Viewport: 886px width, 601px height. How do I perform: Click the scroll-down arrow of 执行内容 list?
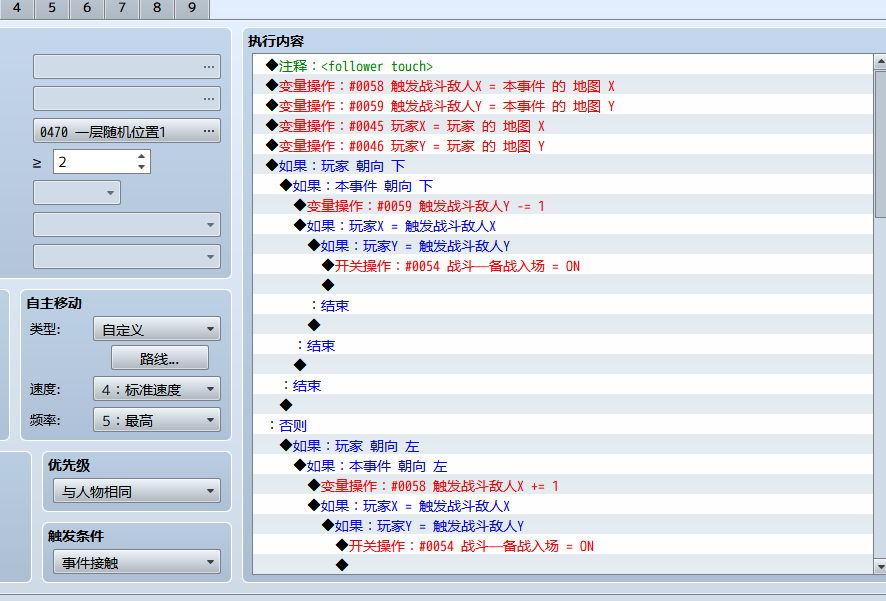[880, 565]
